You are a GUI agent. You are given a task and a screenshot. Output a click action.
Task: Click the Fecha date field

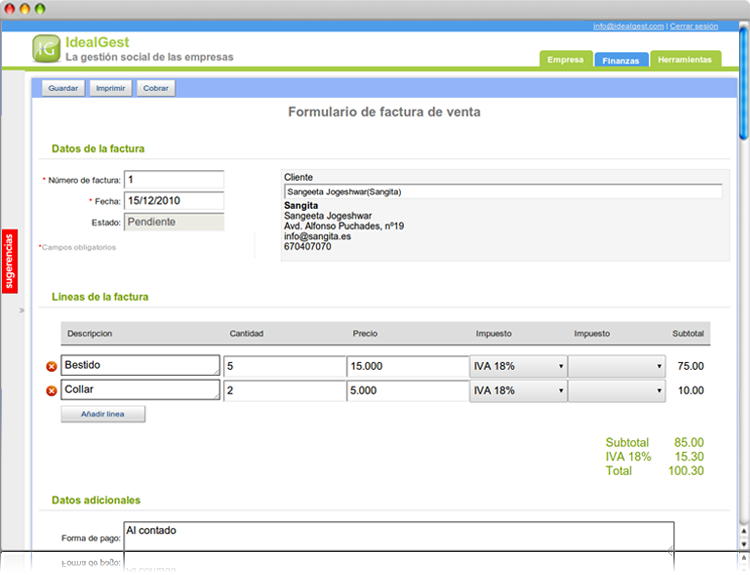(x=173, y=201)
